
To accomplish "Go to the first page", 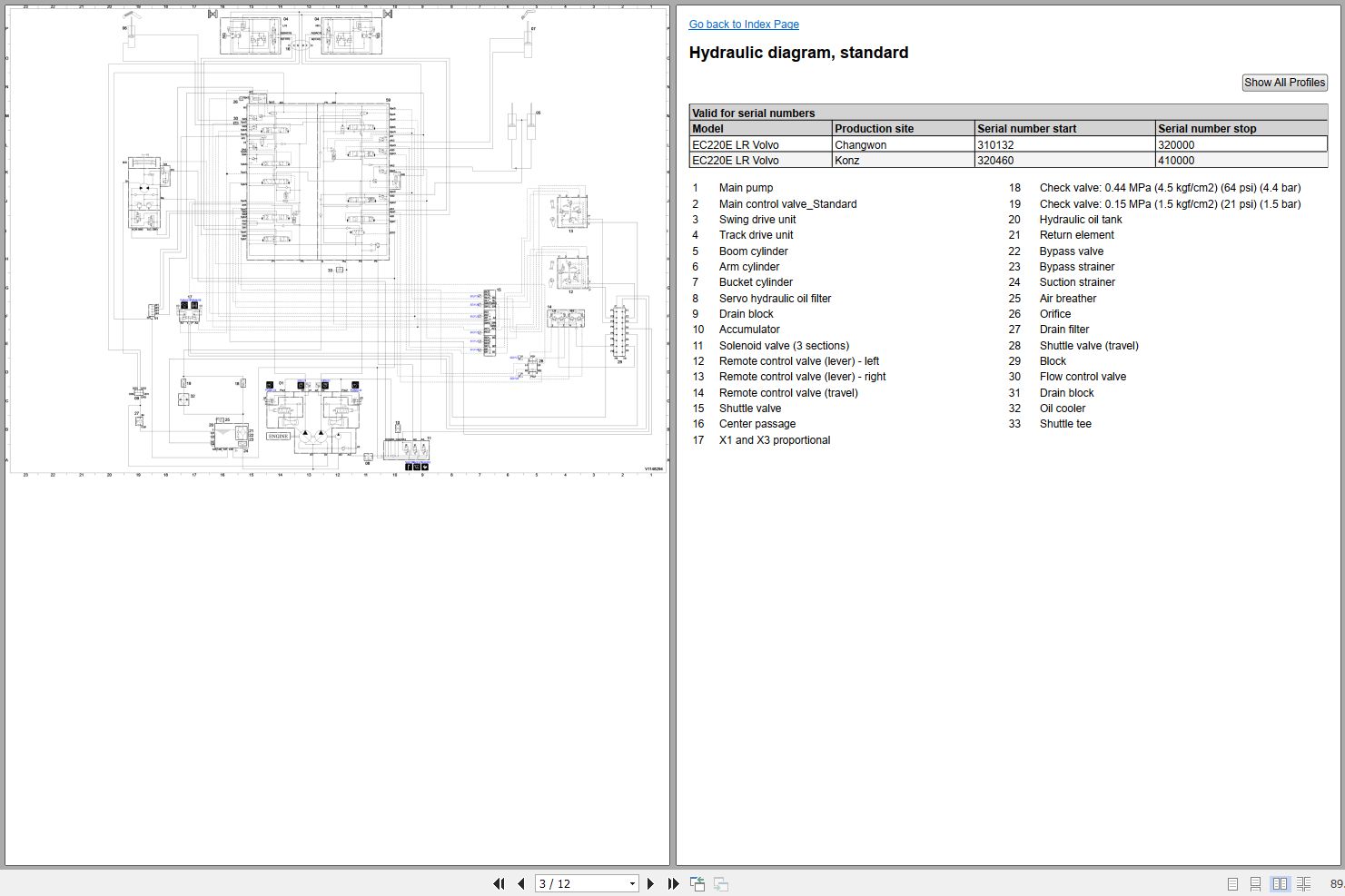I will click(x=499, y=883).
